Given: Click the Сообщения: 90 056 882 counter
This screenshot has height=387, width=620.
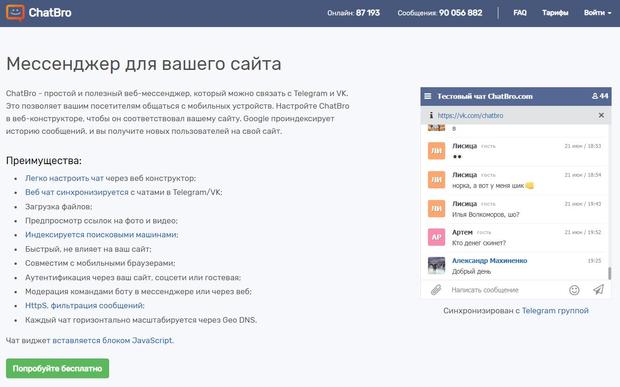Looking at the screenshot, I should [440, 13].
